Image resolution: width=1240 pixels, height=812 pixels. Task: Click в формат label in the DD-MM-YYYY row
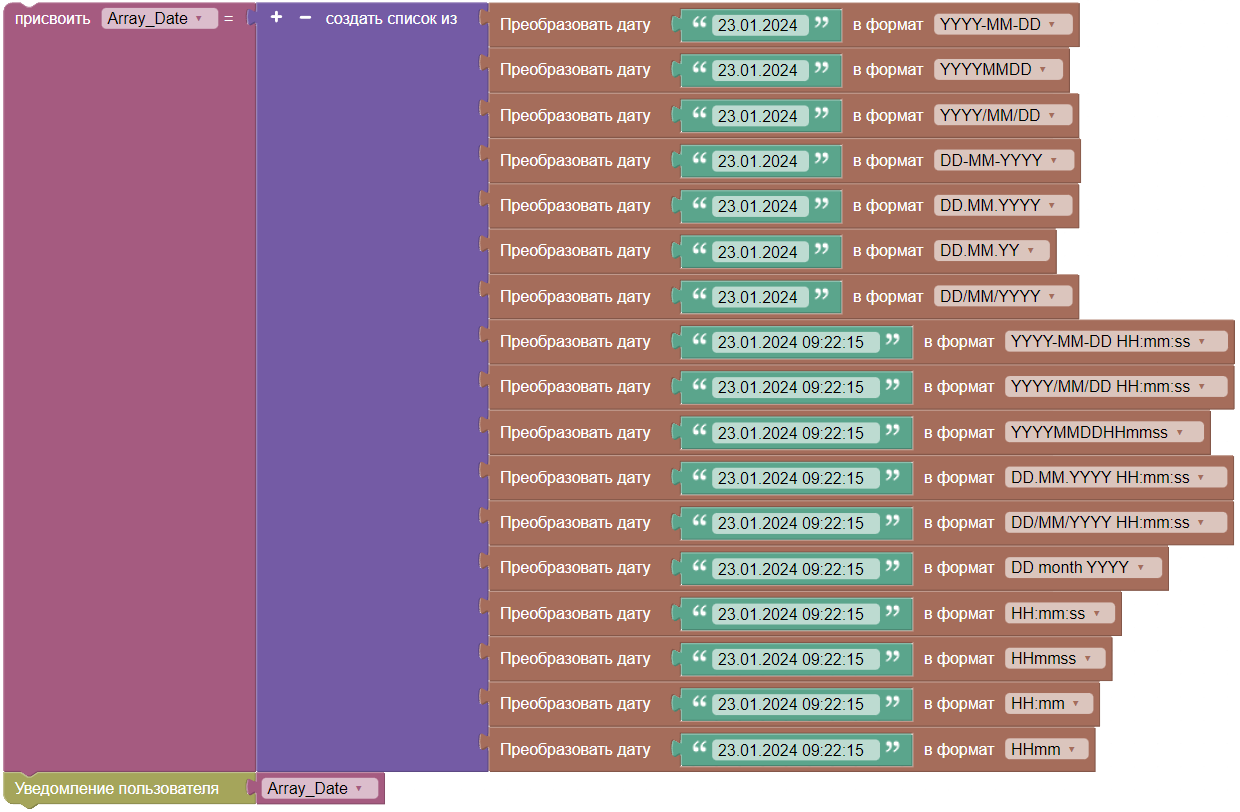coord(888,160)
